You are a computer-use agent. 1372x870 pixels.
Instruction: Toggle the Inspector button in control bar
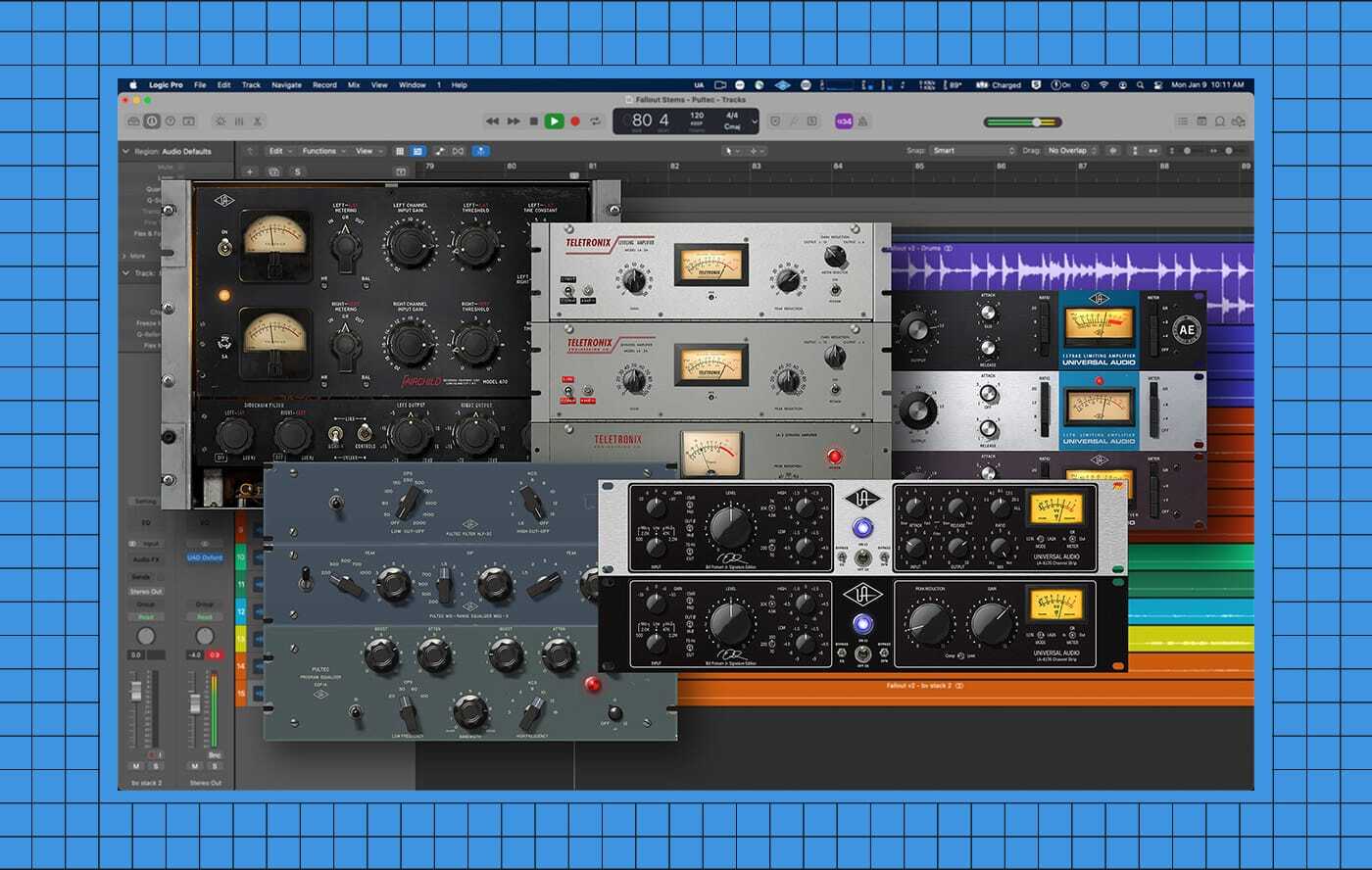[152, 121]
